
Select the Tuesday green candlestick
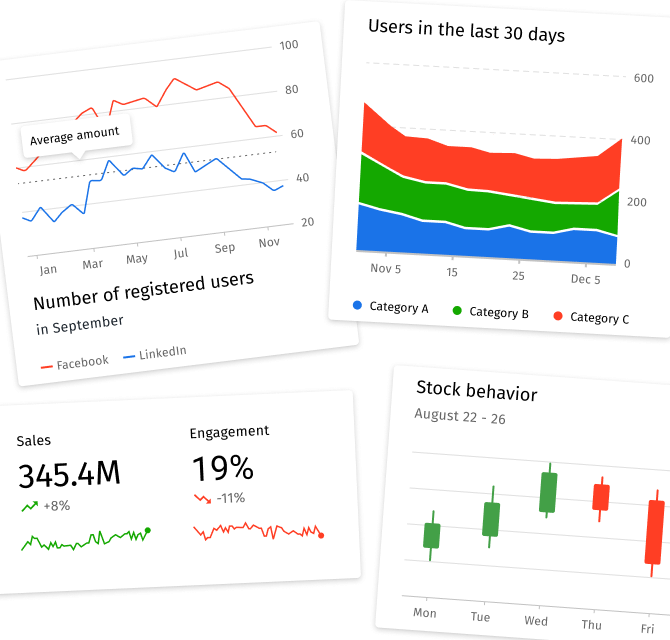pos(491,517)
